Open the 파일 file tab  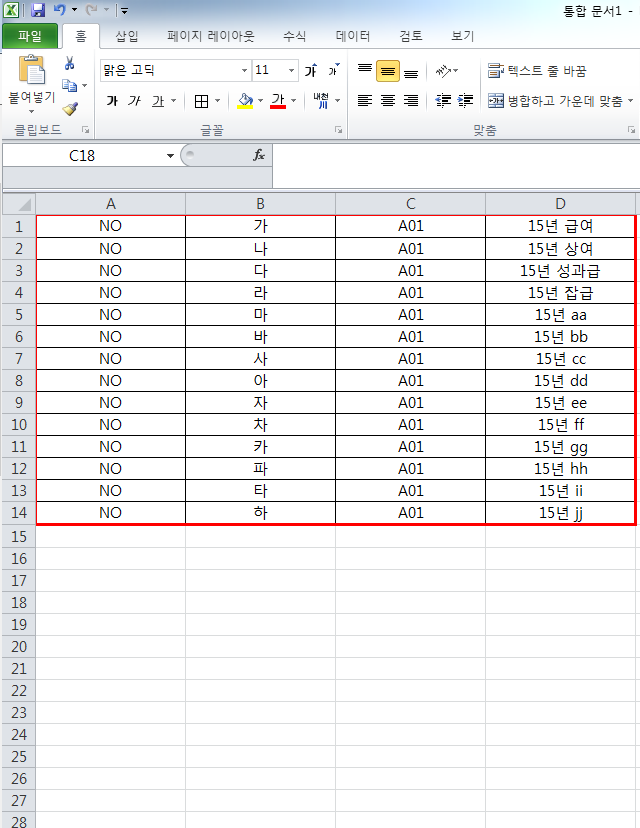pyautogui.click(x=30, y=36)
